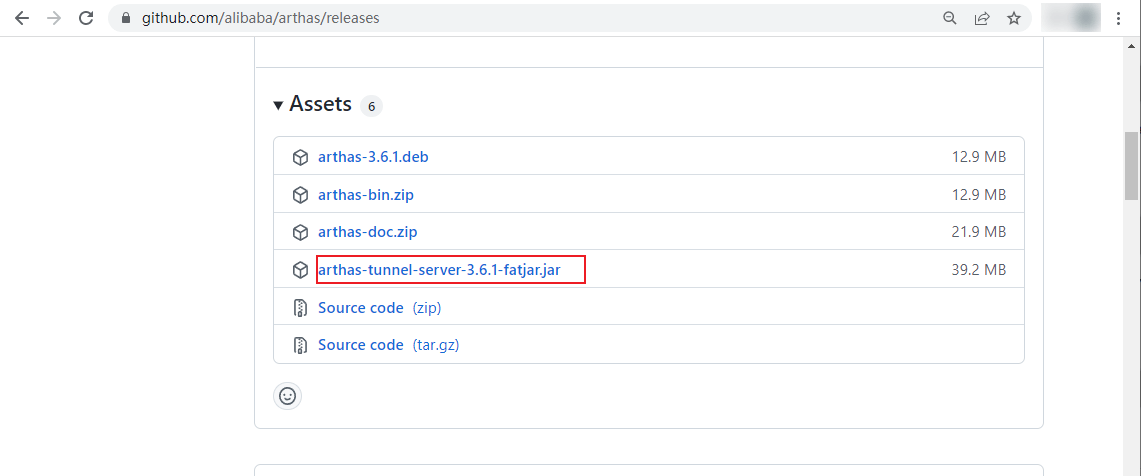The image size is (1141, 476).
Task: Click the package icon beside arthas-bin.zip
Action: click(x=300, y=194)
